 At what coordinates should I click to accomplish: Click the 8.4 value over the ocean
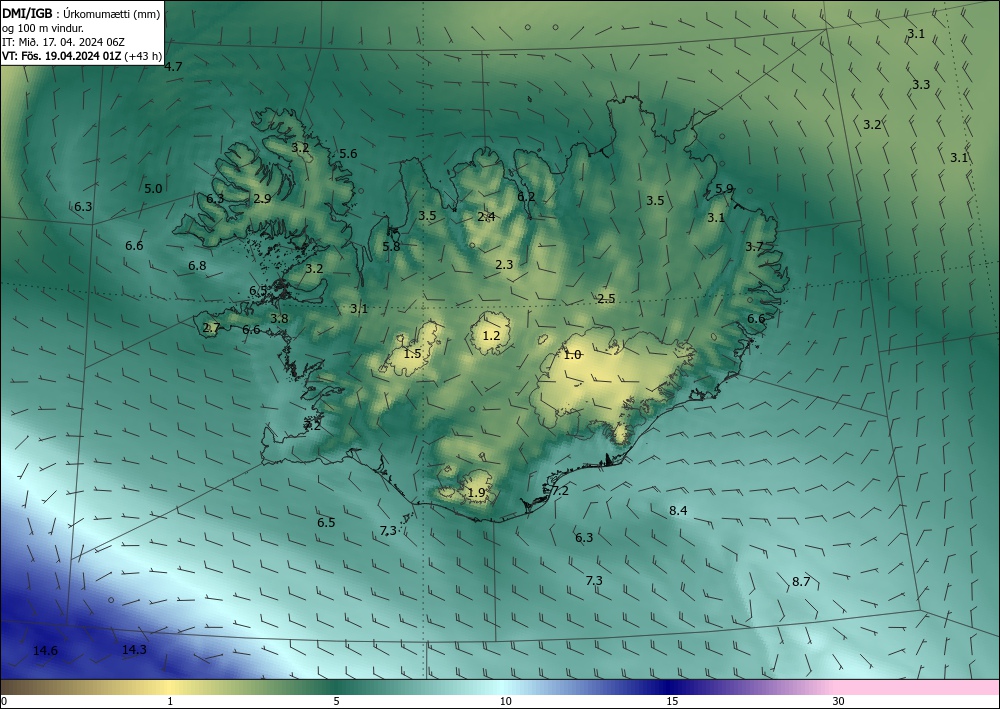[678, 511]
